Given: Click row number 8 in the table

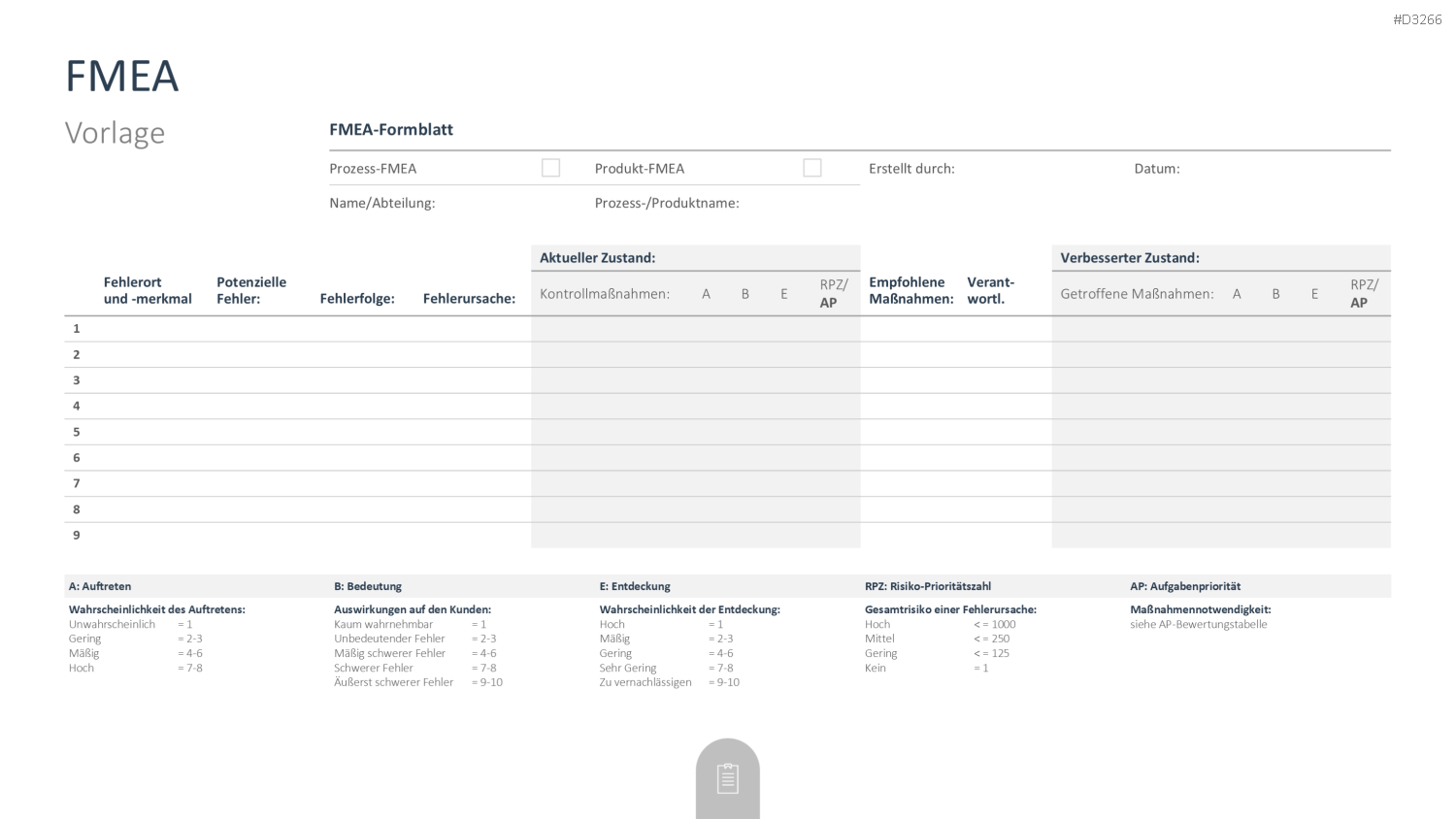Looking at the screenshot, I should click(76, 508).
